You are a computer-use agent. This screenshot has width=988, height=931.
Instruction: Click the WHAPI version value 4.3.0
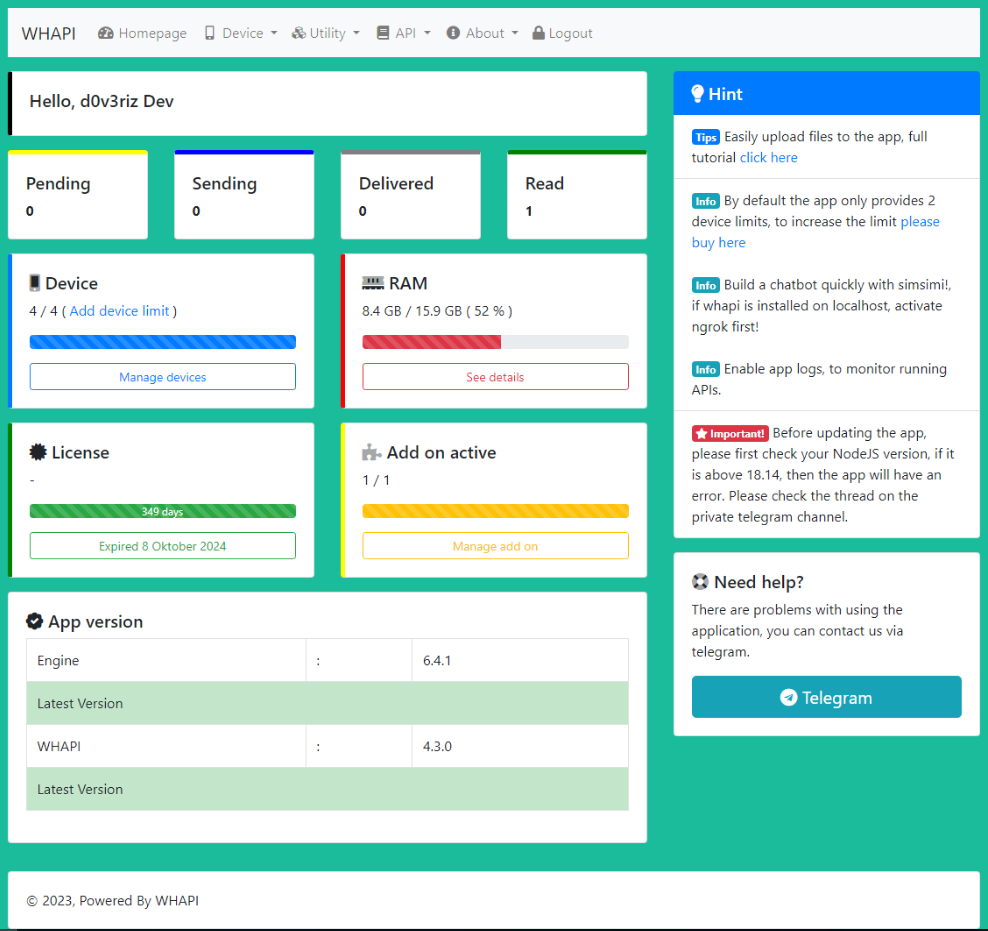coord(437,746)
